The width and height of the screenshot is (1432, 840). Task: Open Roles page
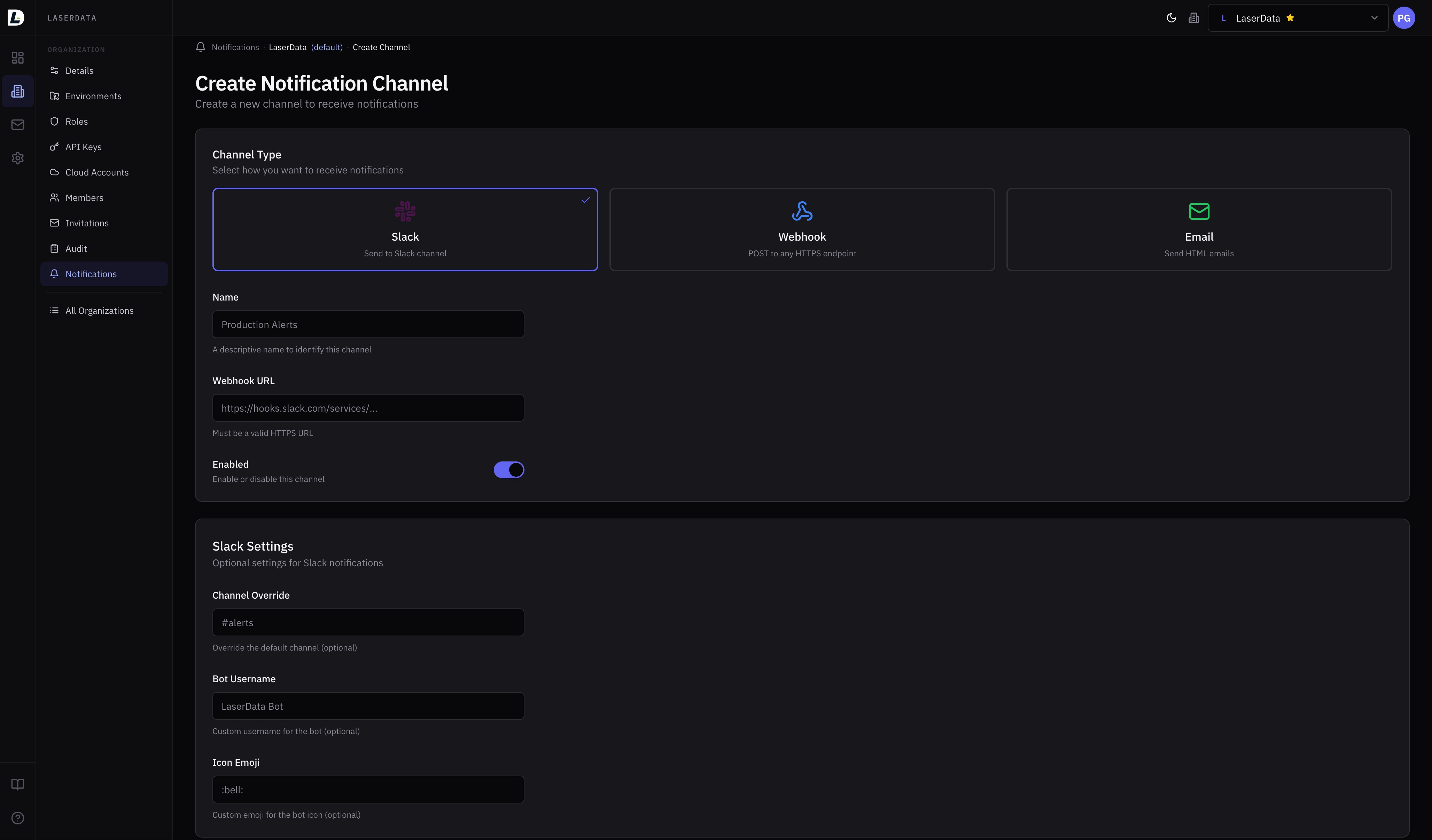[104, 122]
